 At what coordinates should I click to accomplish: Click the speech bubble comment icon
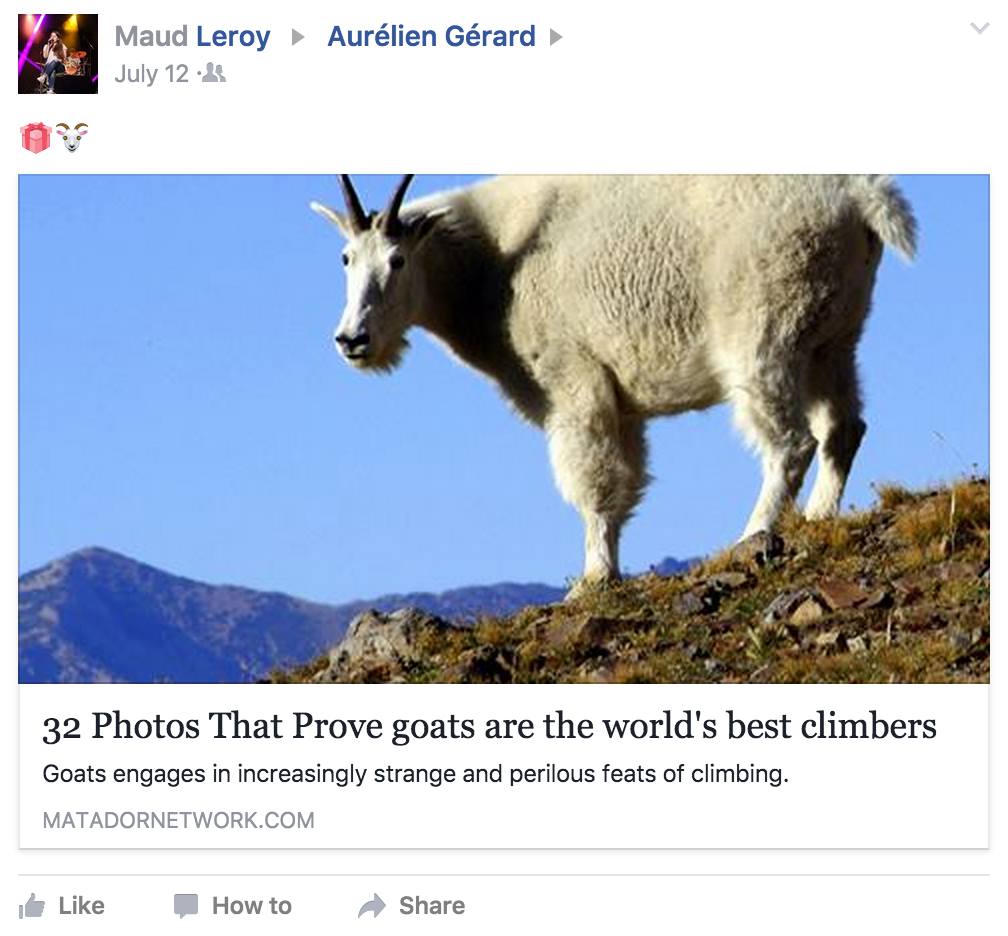click(186, 906)
